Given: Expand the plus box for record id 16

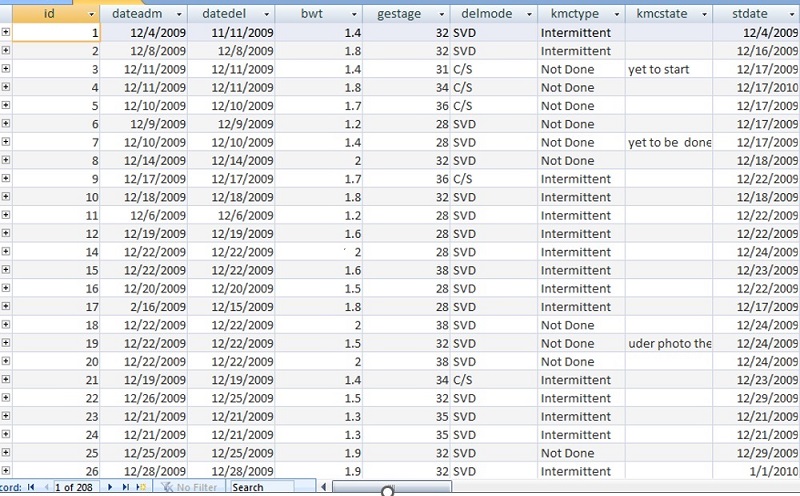Looking at the screenshot, I should click(6, 288).
